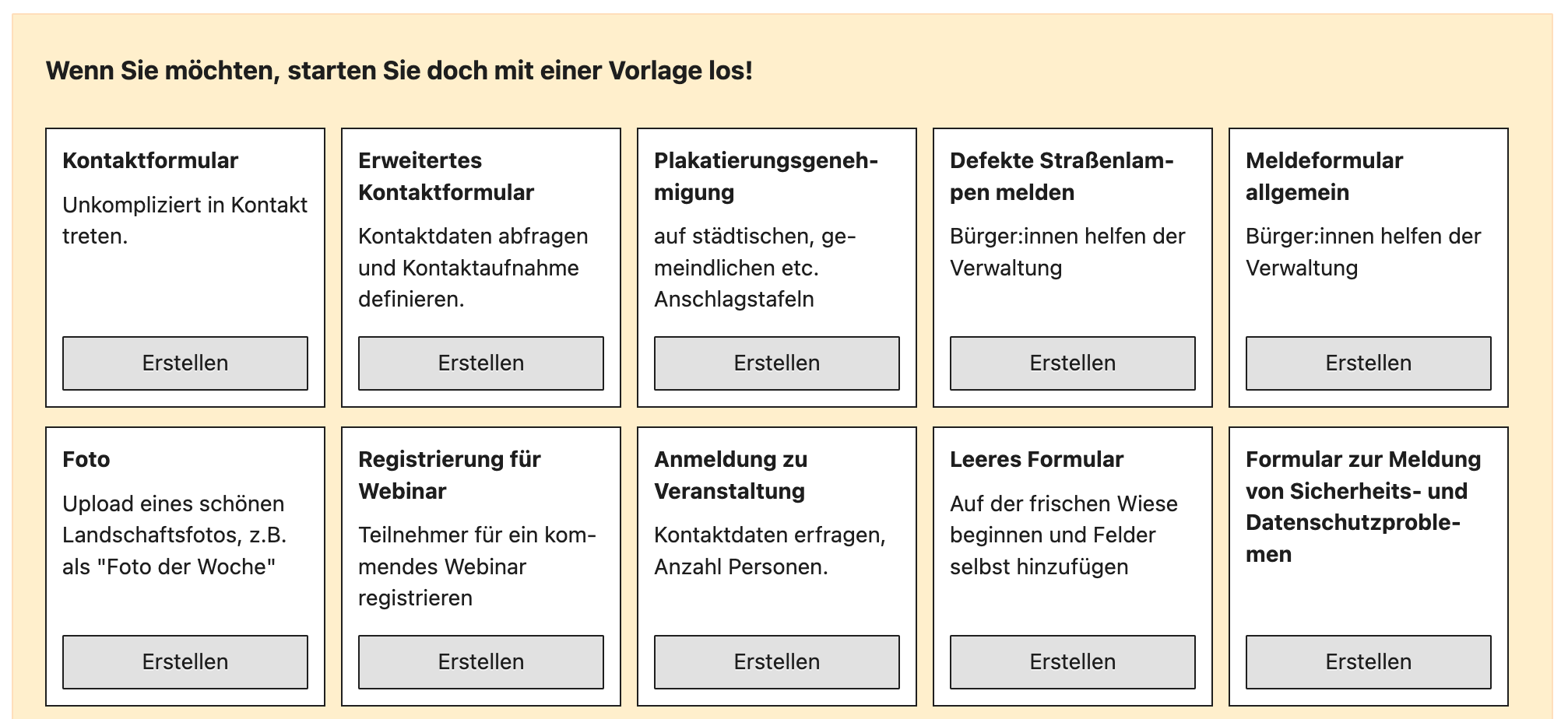Create Anmeldung zu Veranstaltung form
This screenshot has height=719, width=1568.
click(777, 662)
